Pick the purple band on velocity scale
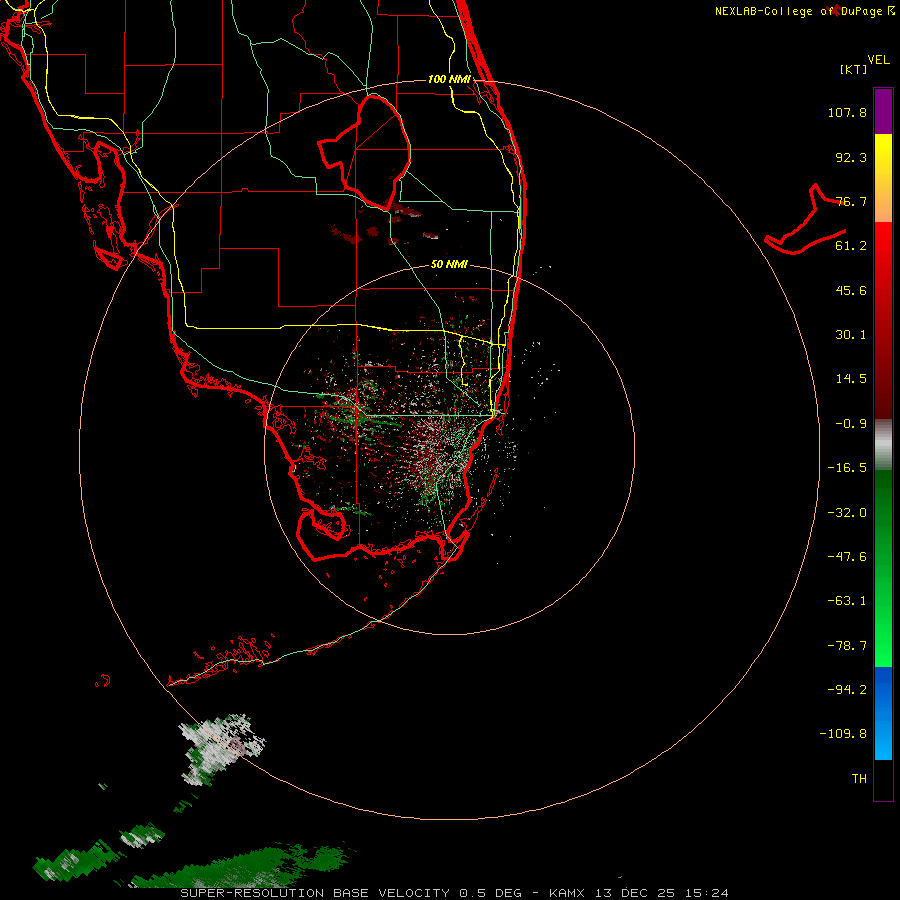The height and width of the screenshot is (900, 900). (883, 112)
